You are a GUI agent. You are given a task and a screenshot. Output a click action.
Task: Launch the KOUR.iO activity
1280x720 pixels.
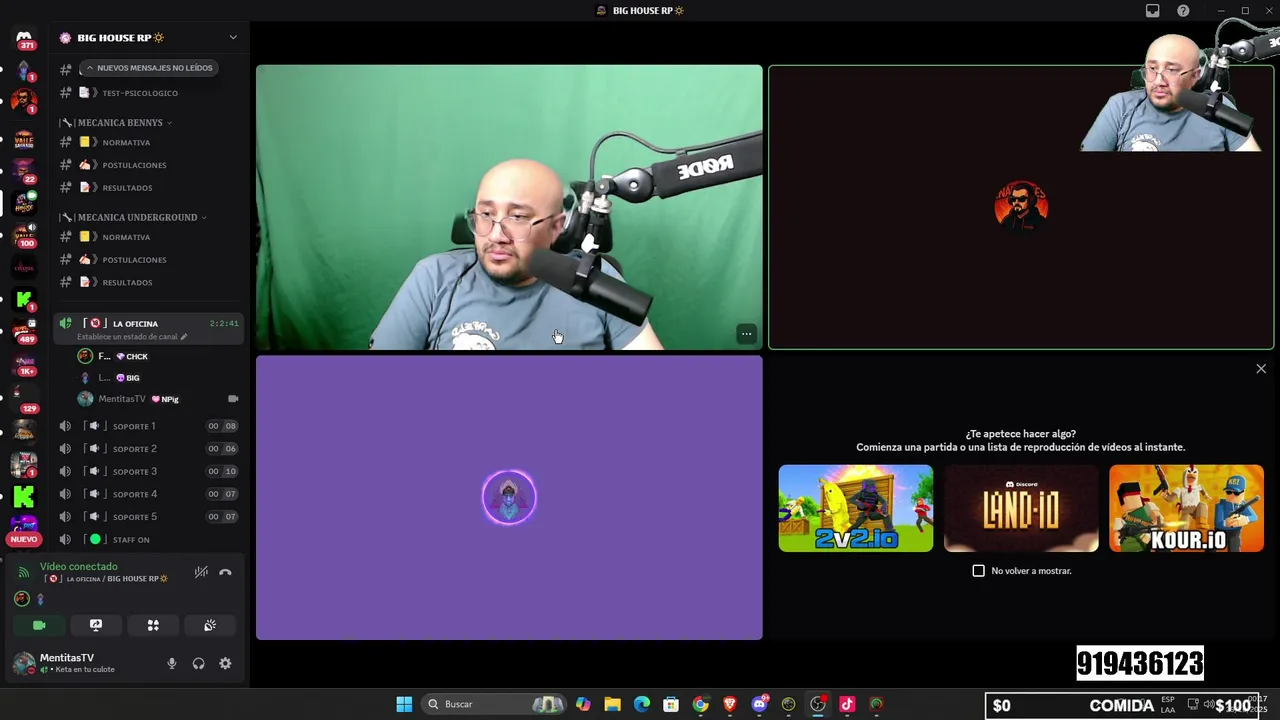tap(1186, 508)
